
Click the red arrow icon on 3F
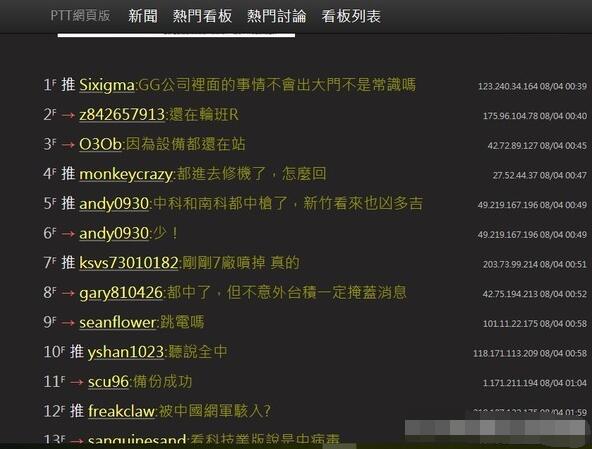68,145
